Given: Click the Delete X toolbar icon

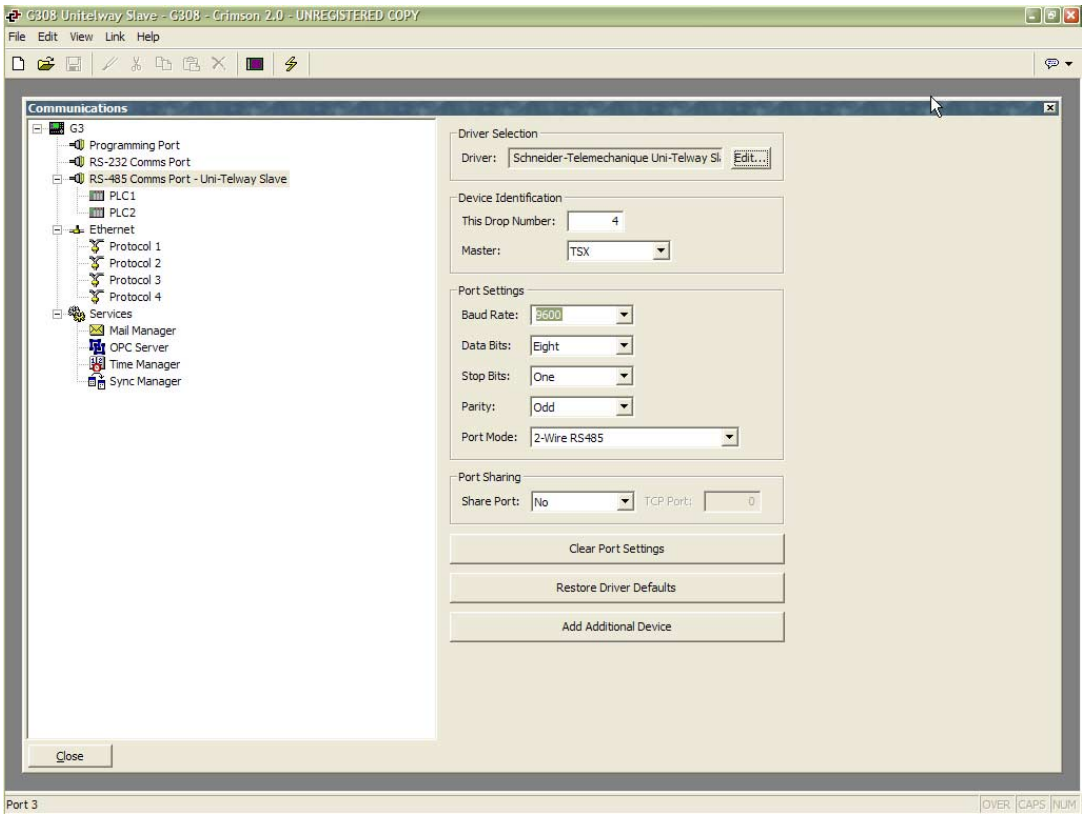Looking at the screenshot, I should (219, 64).
